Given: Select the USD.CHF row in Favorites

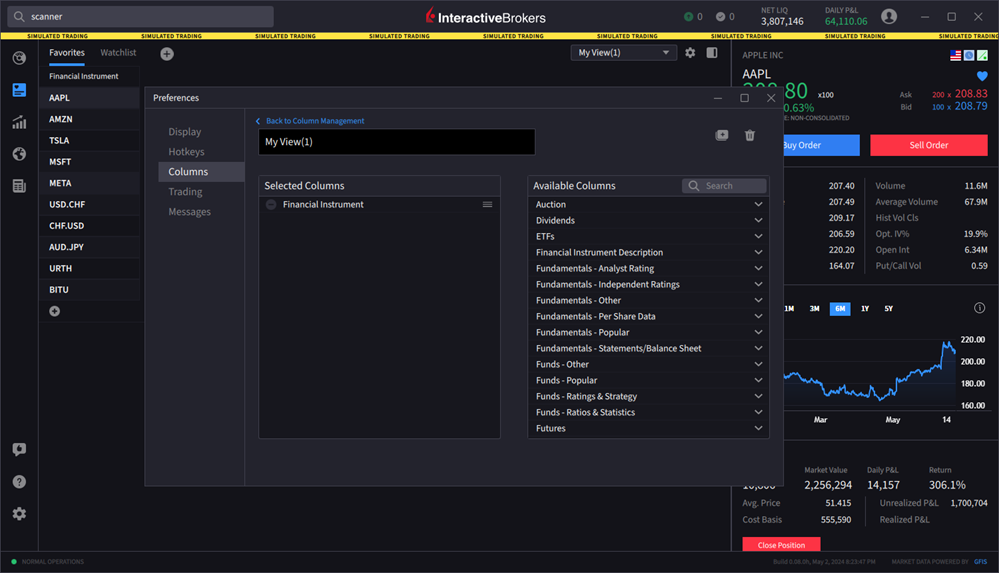Looking at the screenshot, I should pyautogui.click(x=89, y=205).
